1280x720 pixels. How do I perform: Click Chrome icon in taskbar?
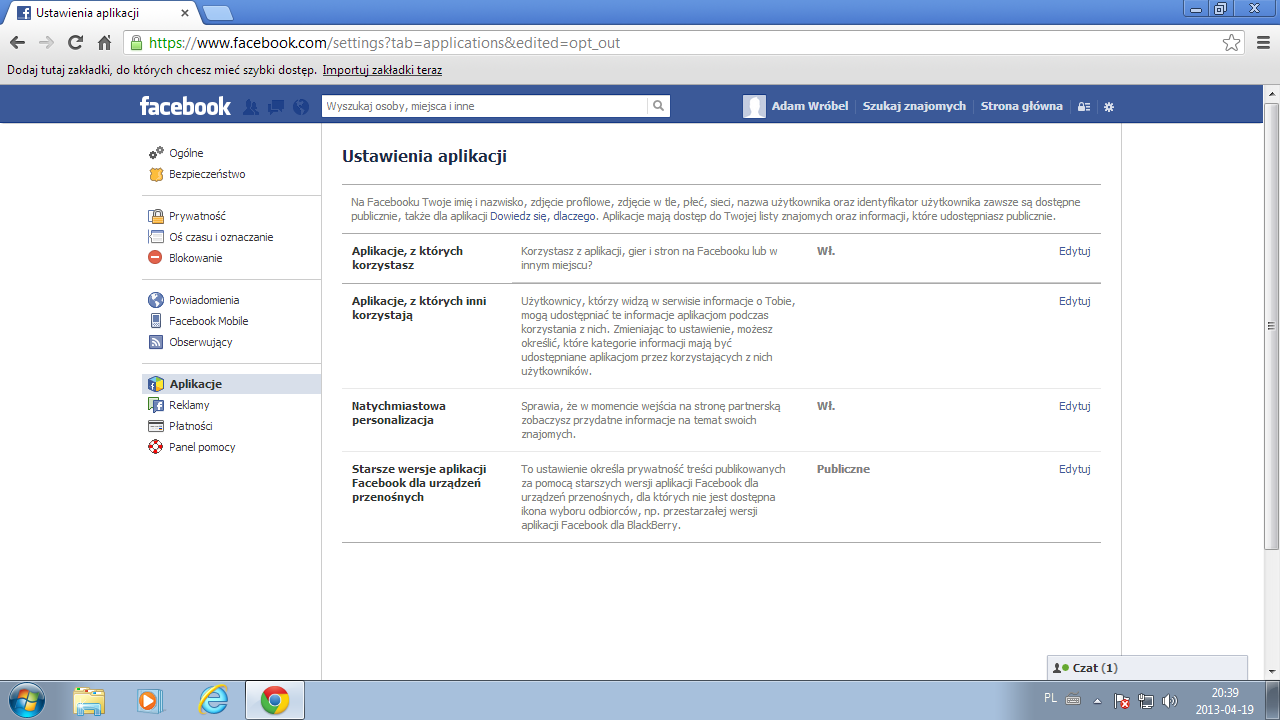(x=275, y=700)
